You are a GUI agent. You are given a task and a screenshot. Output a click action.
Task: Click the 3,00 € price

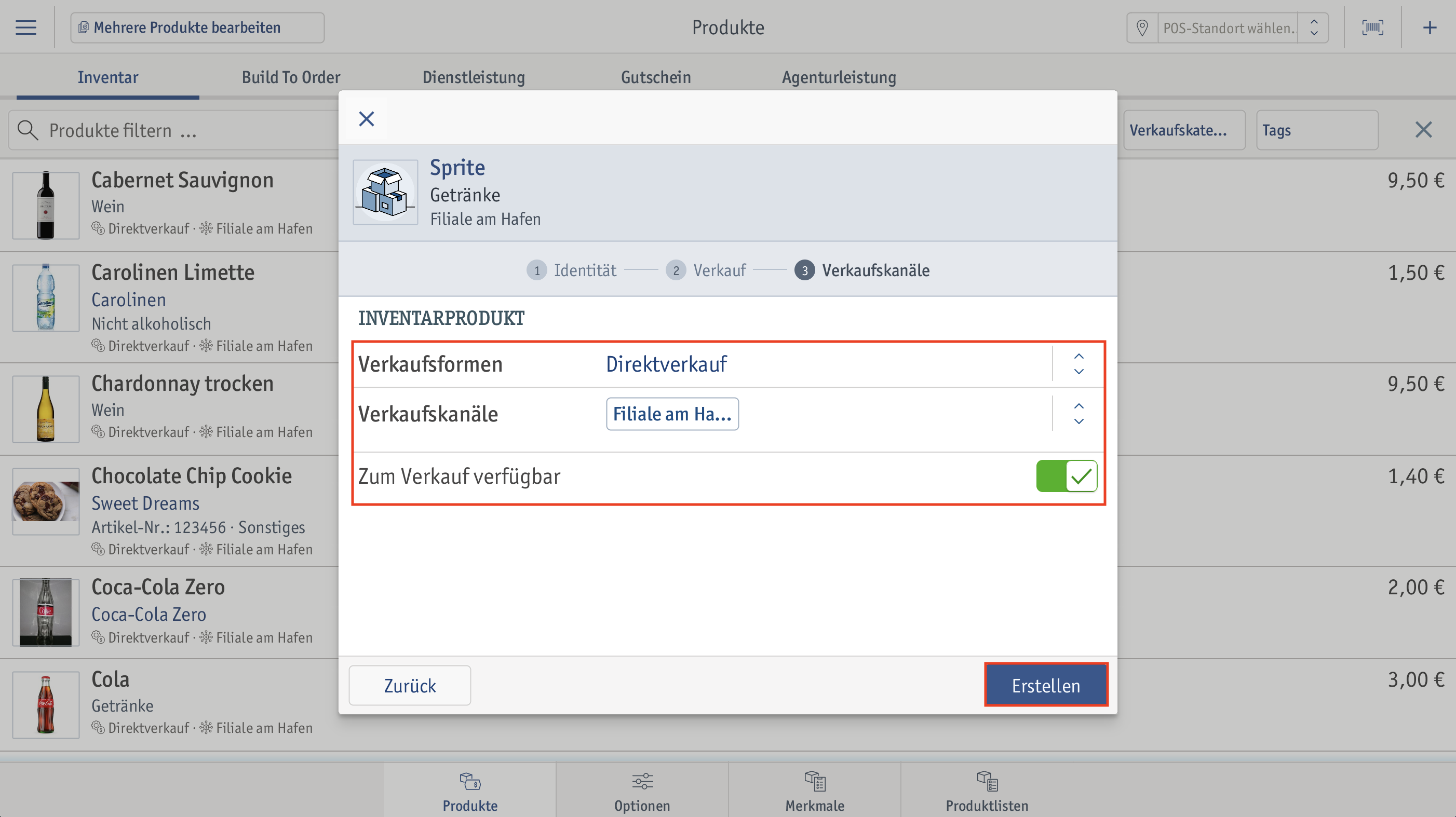coord(1416,679)
